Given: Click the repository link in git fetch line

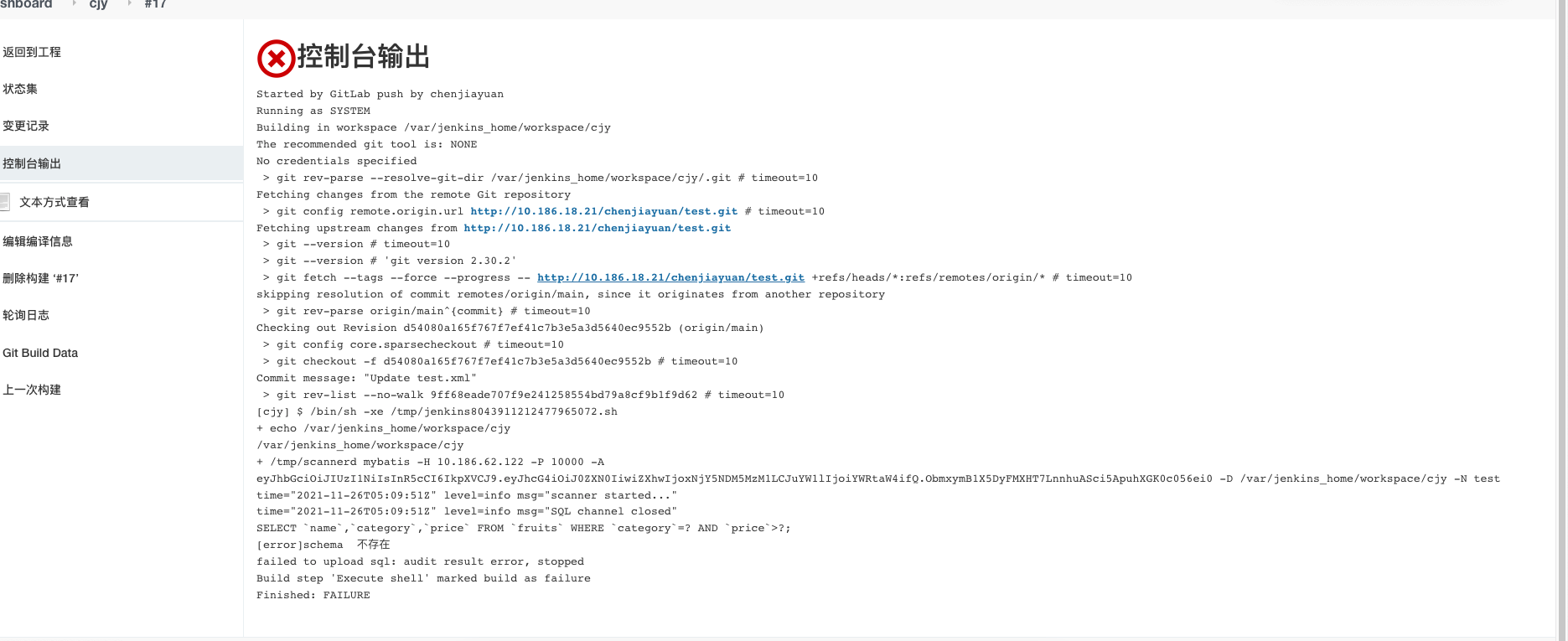Looking at the screenshot, I should tap(670, 277).
